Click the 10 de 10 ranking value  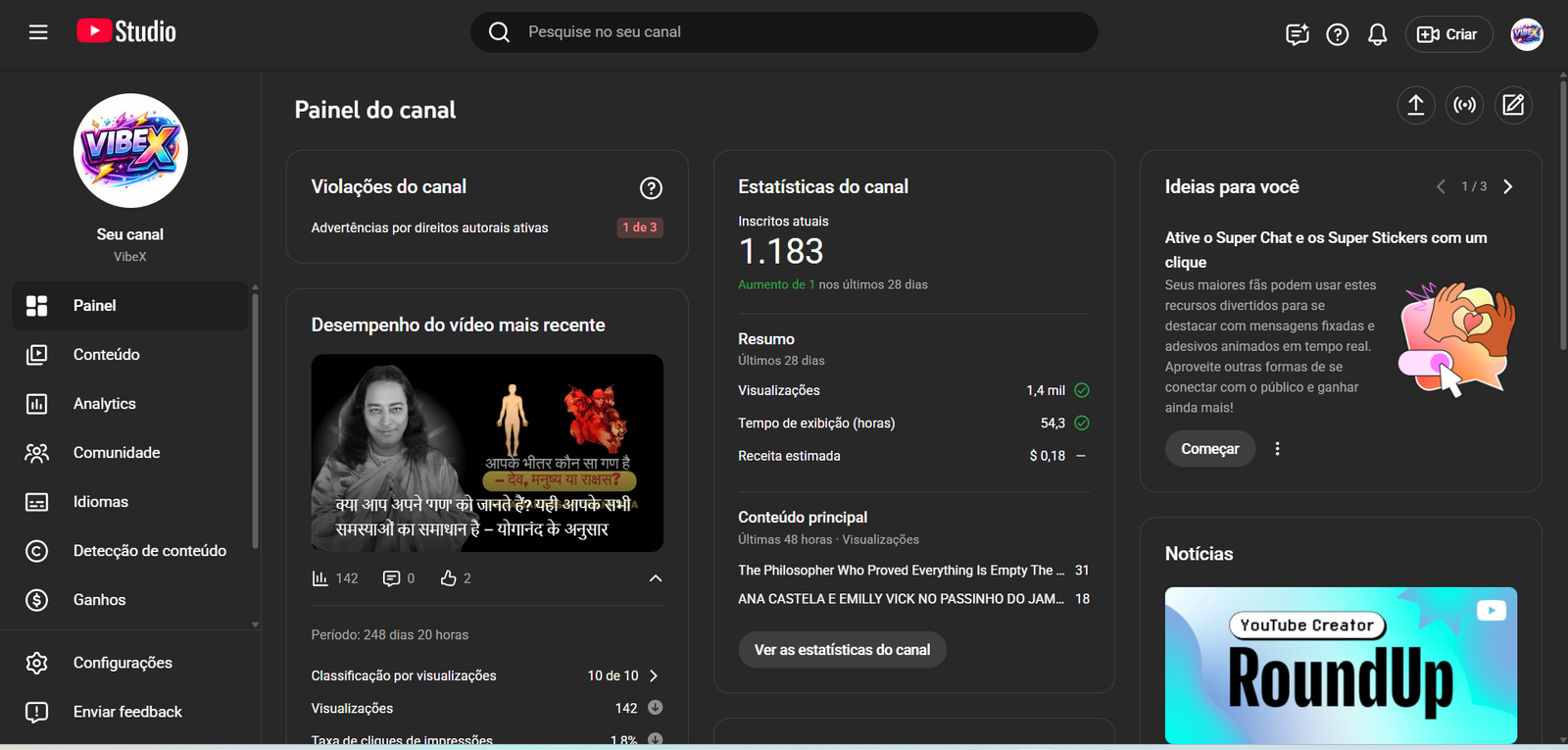612,675
